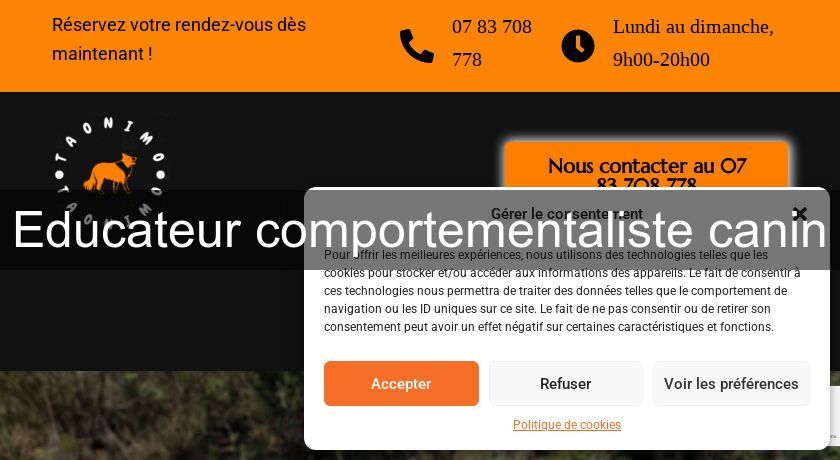Decline cookies with the Refuser button
Screen dimensions: 840x460
point(566,383)
